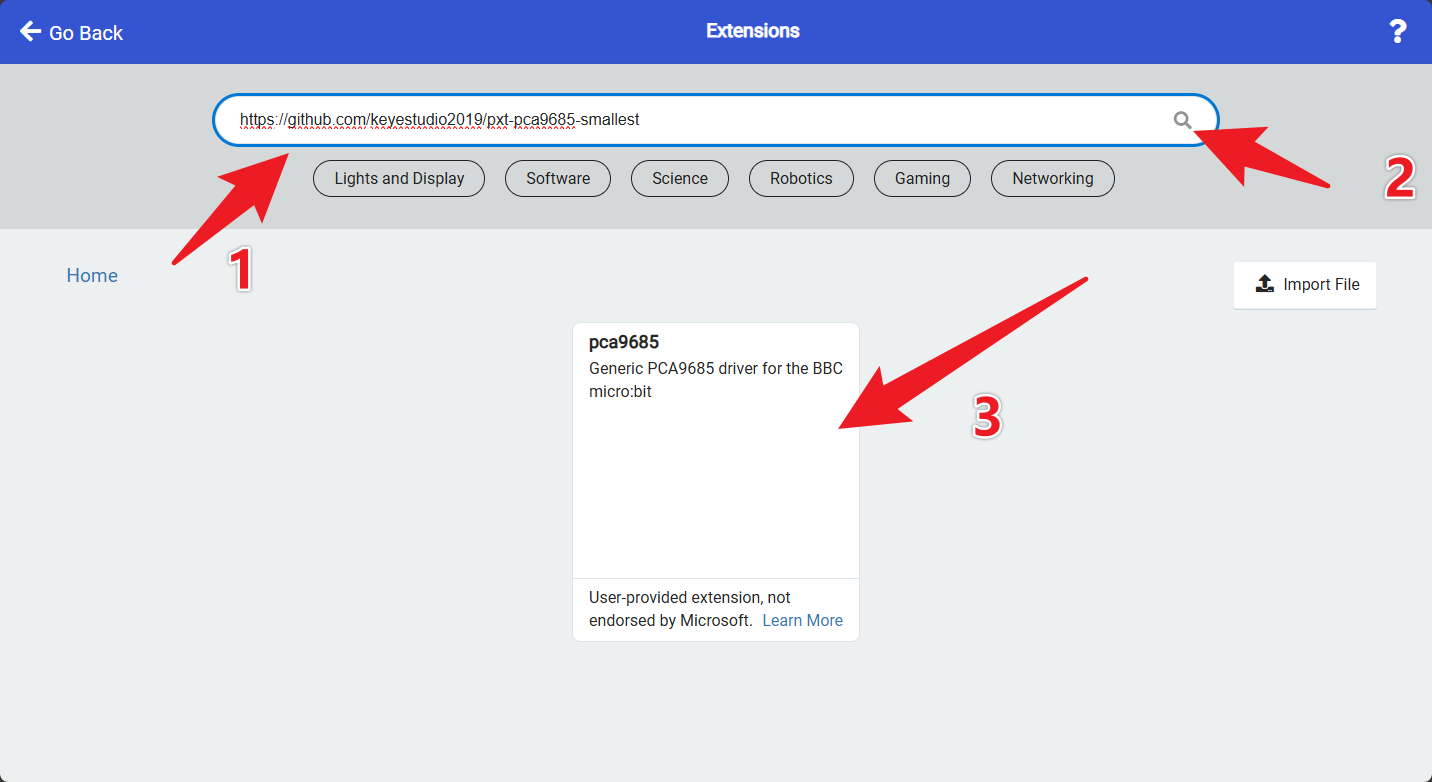
Task: Open help with the question mark icon
Action: 1398,32
